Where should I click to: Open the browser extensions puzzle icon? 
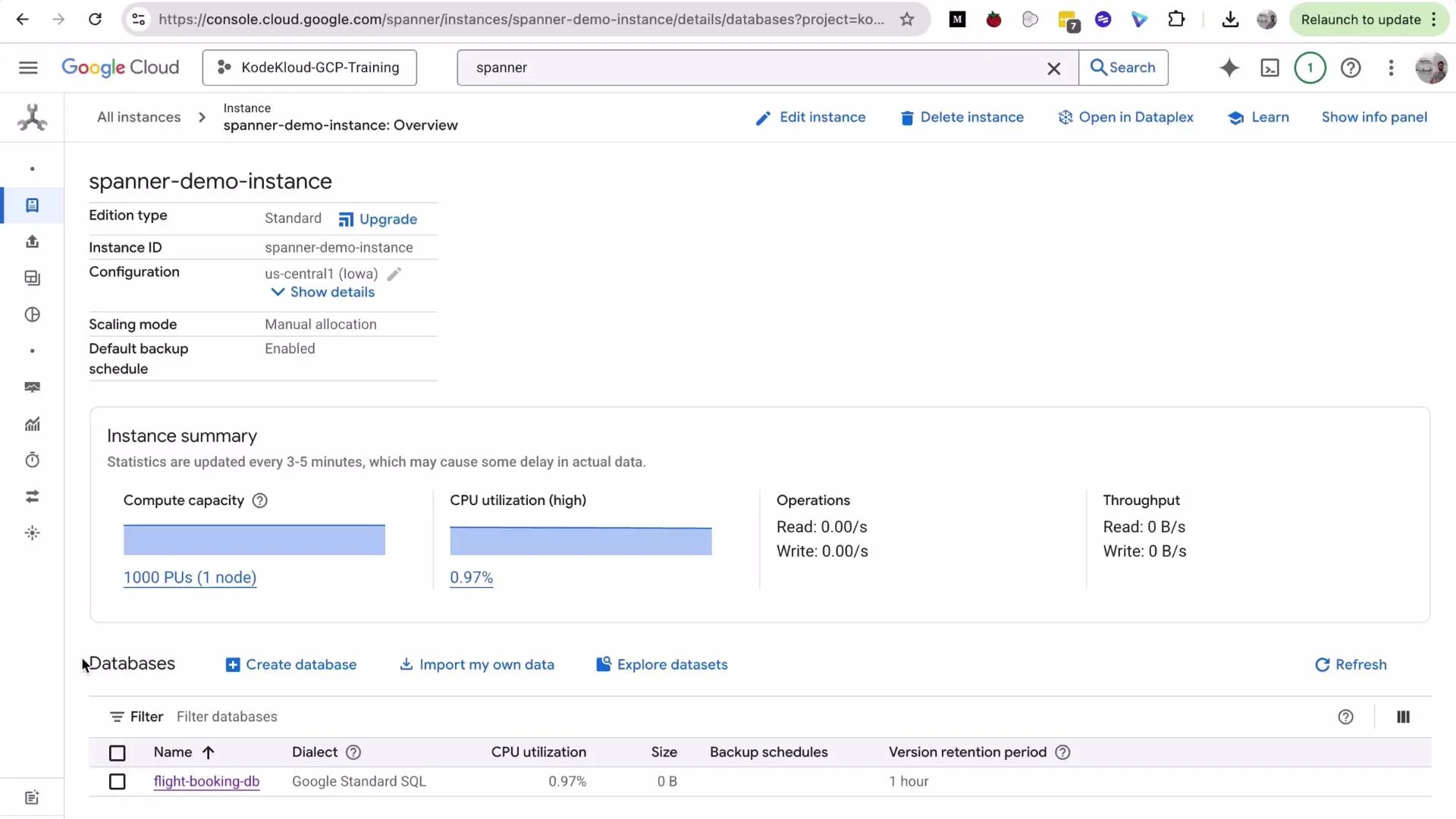(x=1176, y=20)
